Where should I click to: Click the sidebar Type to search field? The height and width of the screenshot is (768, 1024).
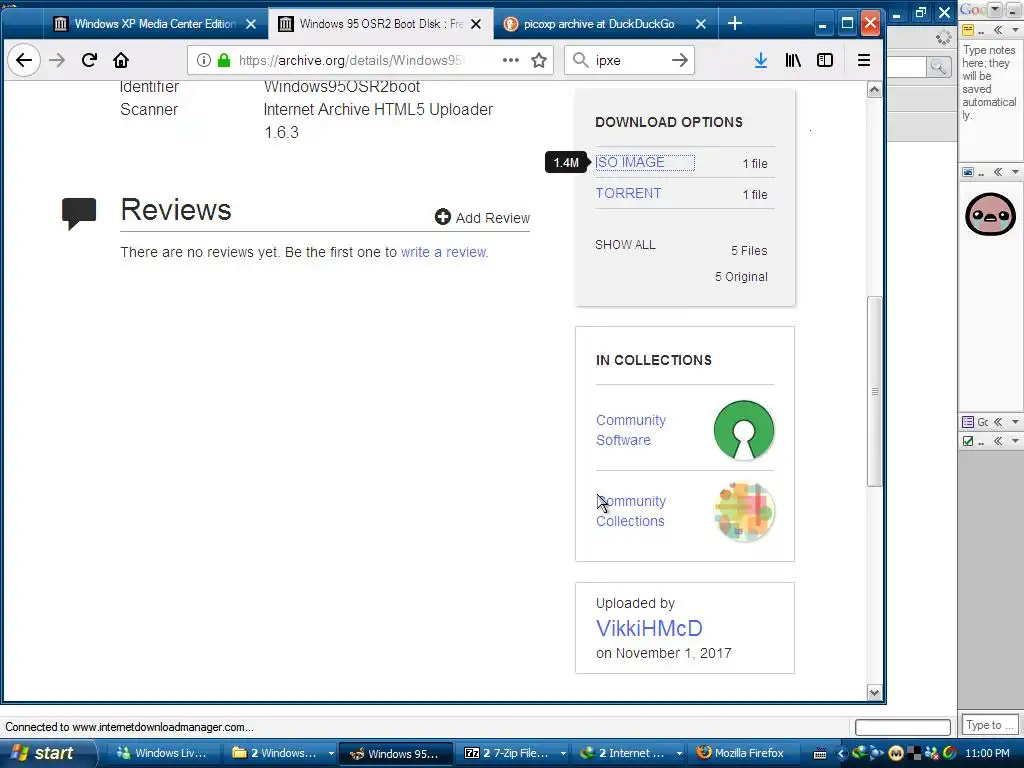click(989, 725)
